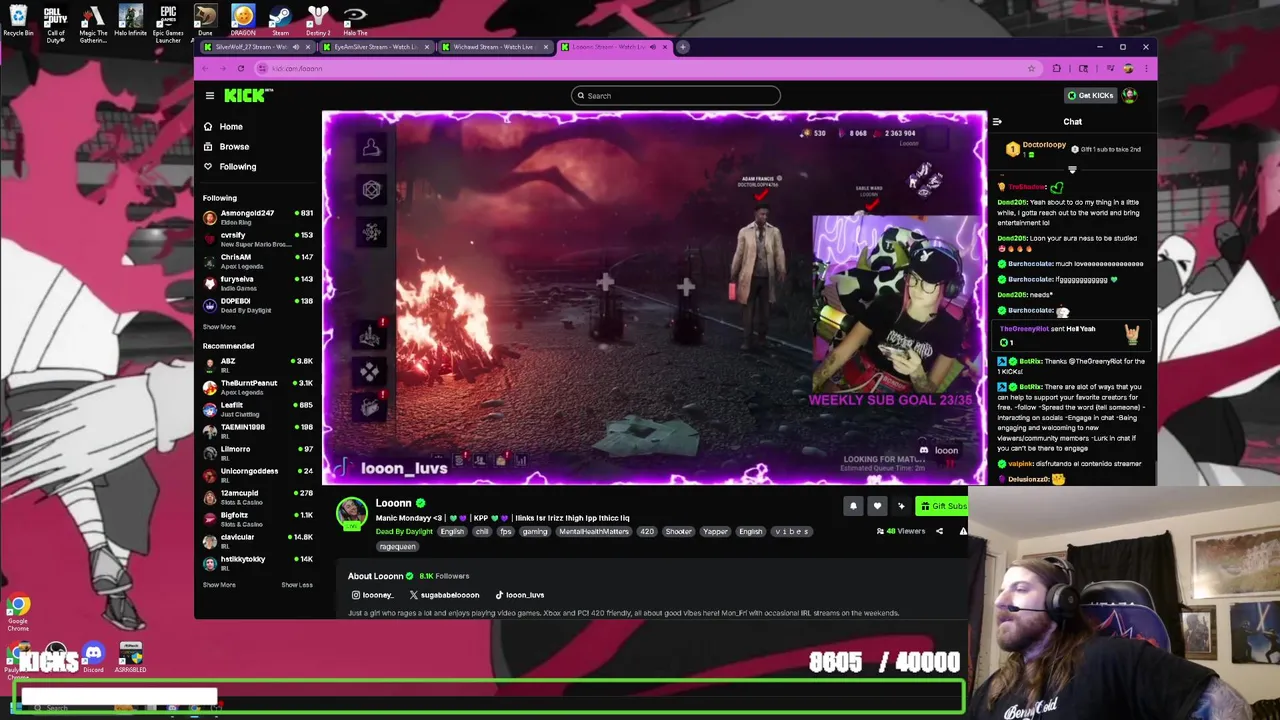This screenshot has width=1280, height=720.
Task: Toggle notification bell for Looonn
Action: click(x=853, y=506)
